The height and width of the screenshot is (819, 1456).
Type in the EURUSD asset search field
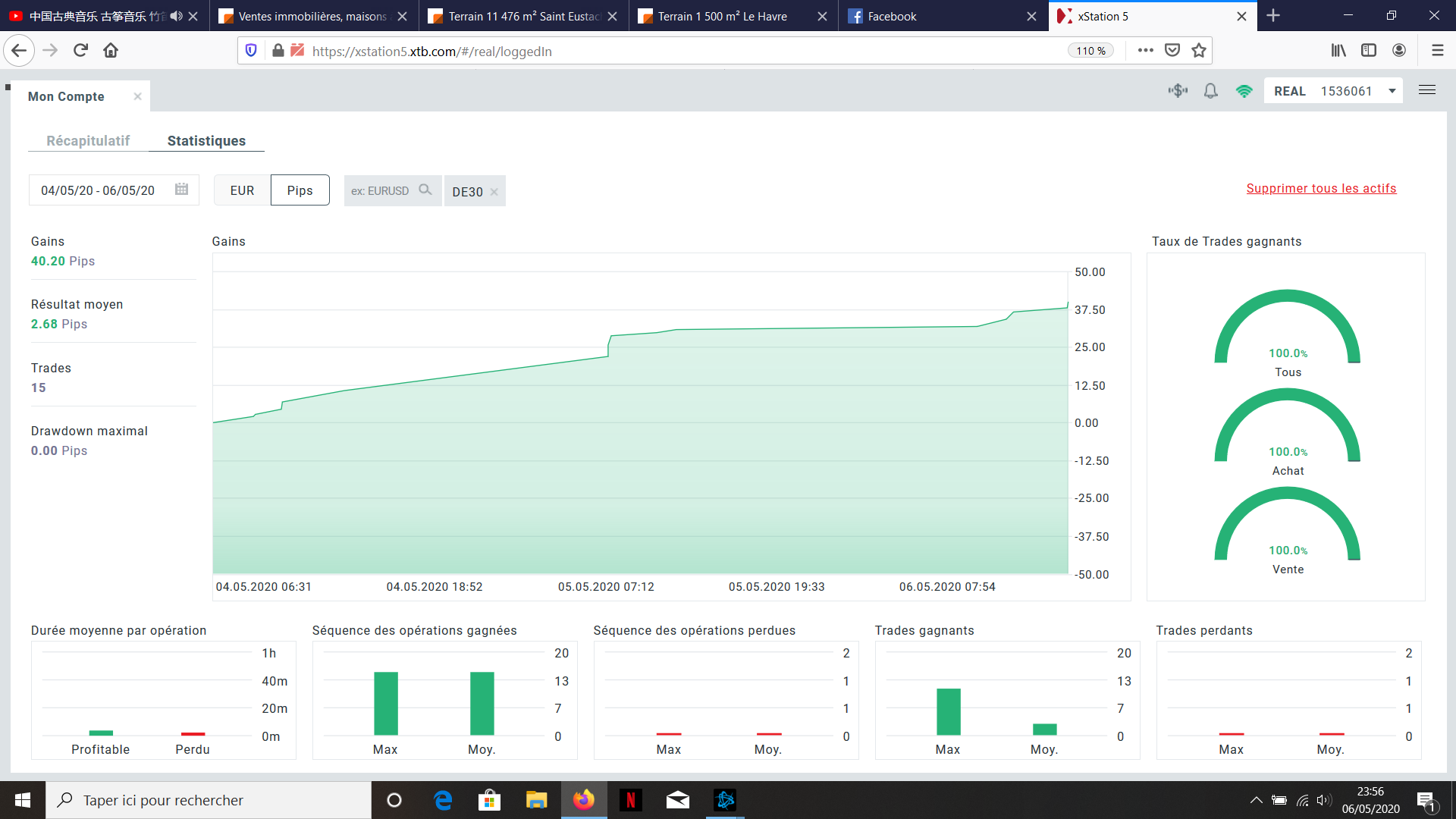(381, 190)
